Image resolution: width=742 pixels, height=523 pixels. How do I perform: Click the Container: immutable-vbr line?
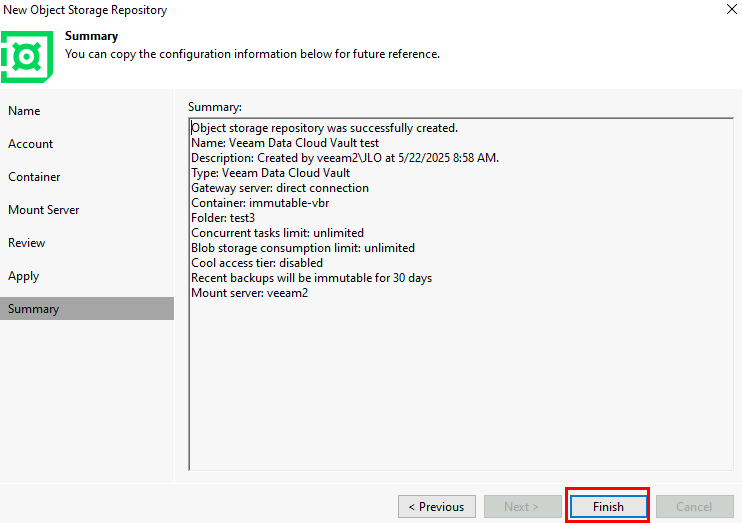click(260, 203)
